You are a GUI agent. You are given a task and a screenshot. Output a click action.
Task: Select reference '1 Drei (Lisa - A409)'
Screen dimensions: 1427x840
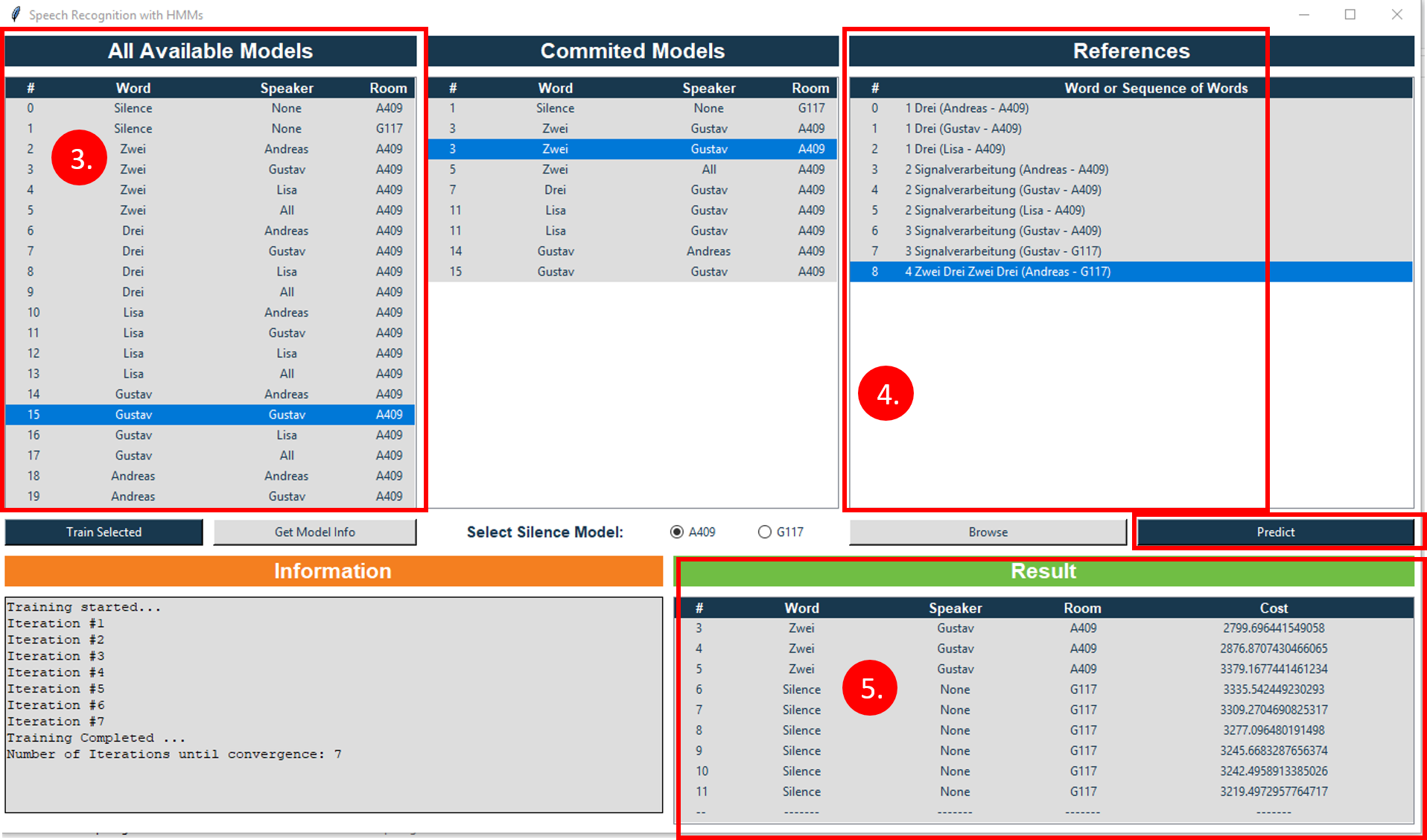pyautogui.click(x=1131, y=149)
